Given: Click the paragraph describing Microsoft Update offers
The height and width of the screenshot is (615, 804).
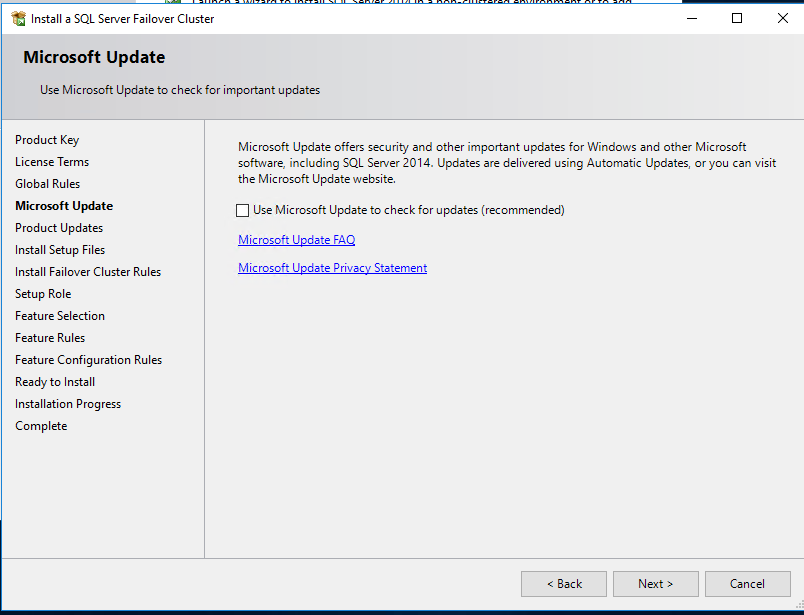Looking at the screenshot, I should [507, 163].
